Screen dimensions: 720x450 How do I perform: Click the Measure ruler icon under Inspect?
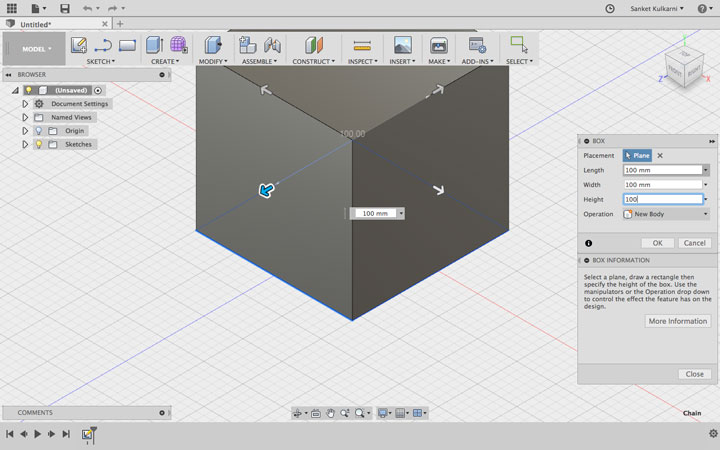362,45
